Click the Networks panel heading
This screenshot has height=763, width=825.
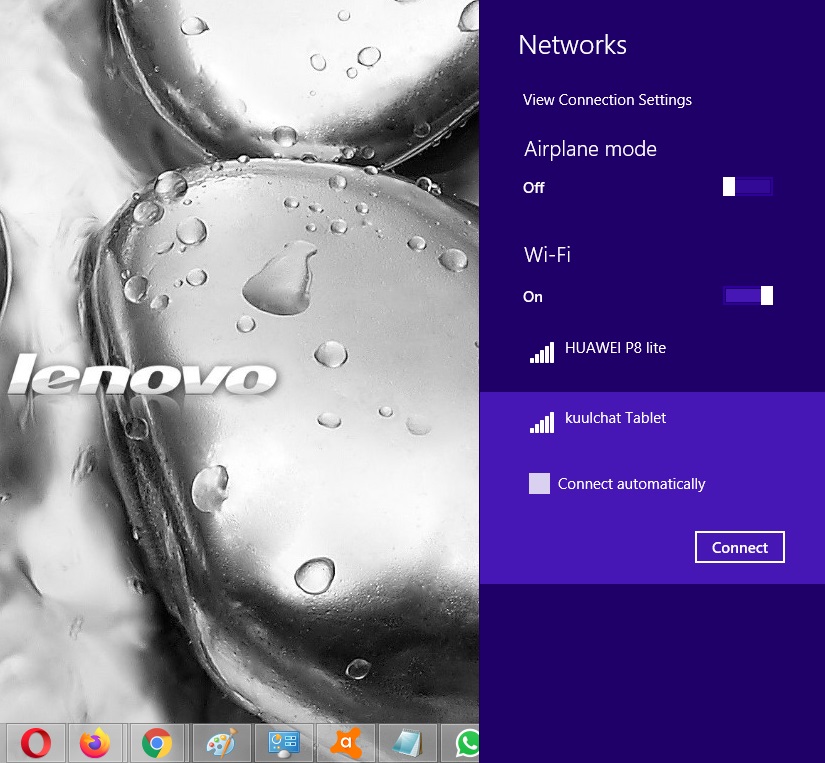(572, 45)
